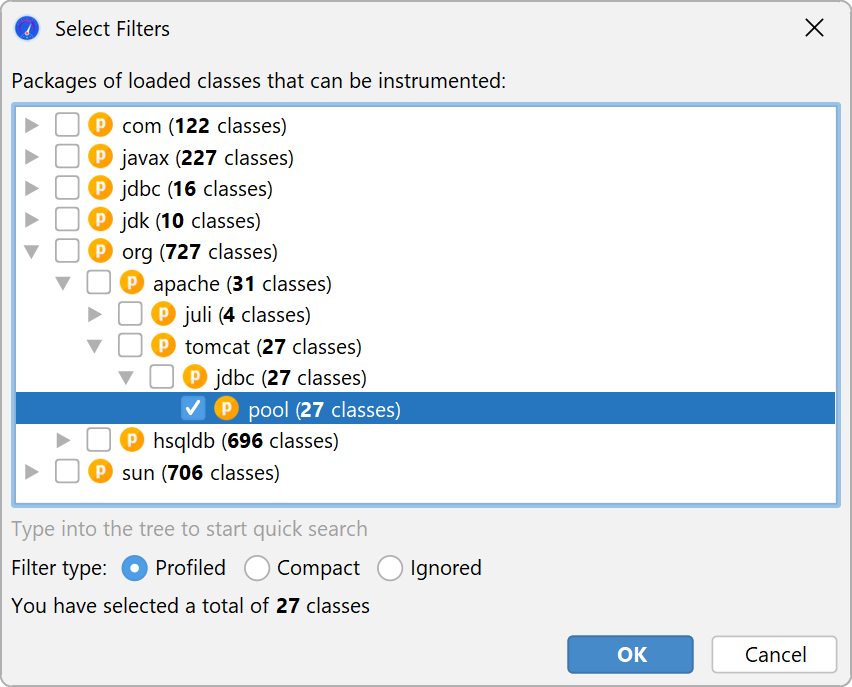Select the Compact filter type
This screenshot has height=687, width=852.
click(257, 568)
